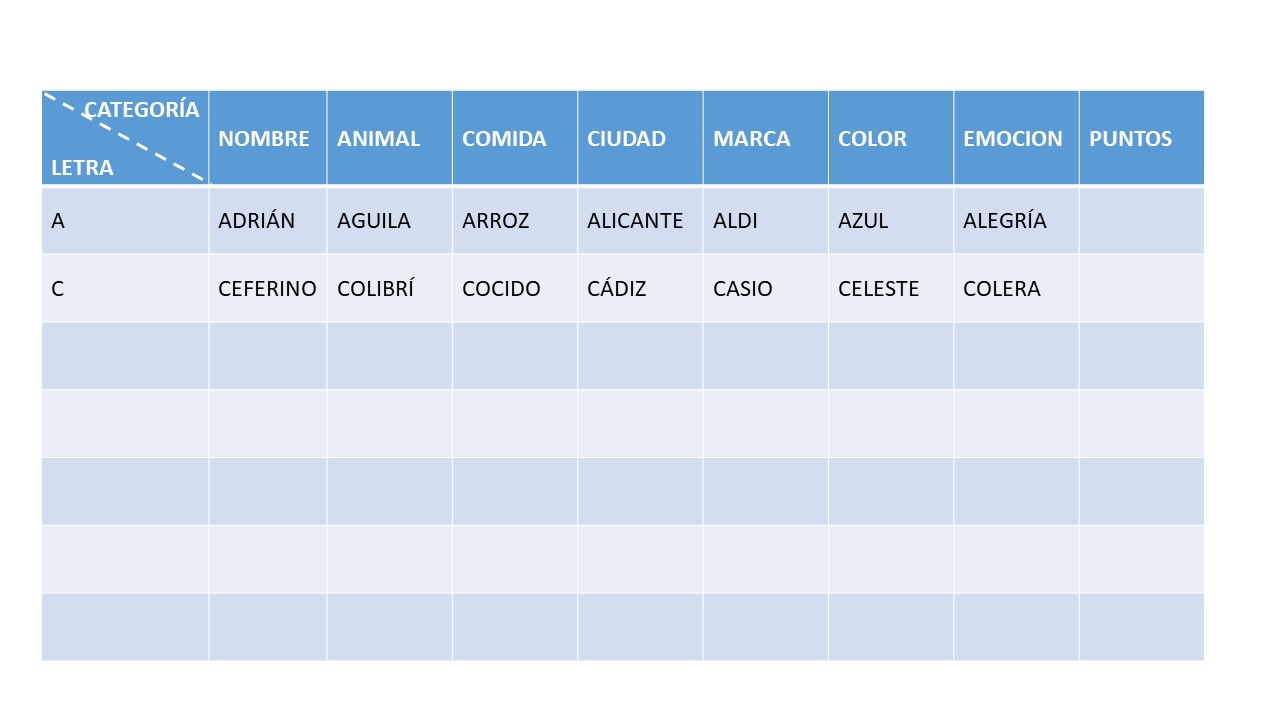Click the PUNTOS column header
This screenshot has width=1280, height=720.
tap(1142, 138)
